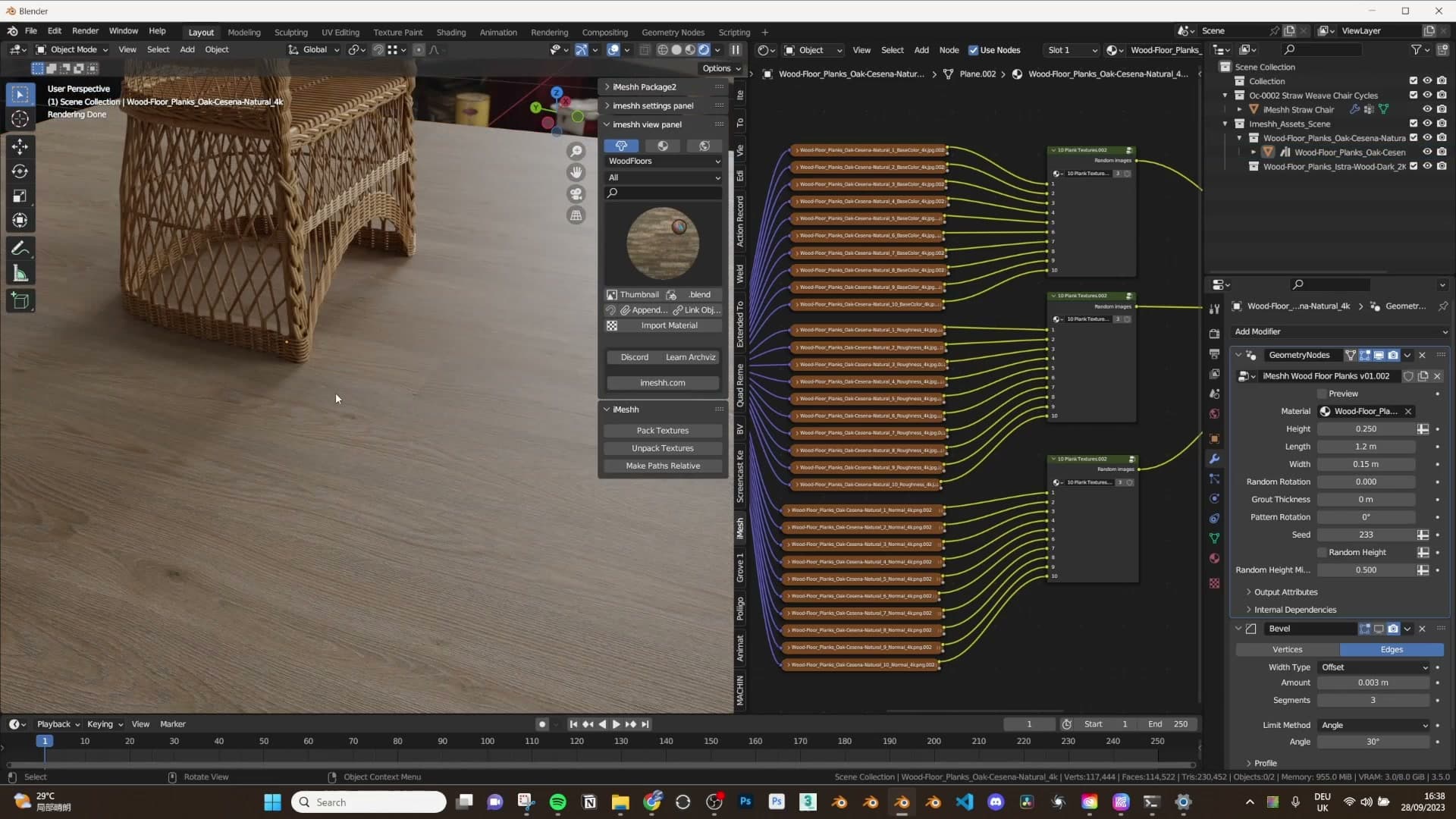The width and height of the screenshot is (1456, 819).
Task: Choose the Add Cube tool
Action: (20, 301)
